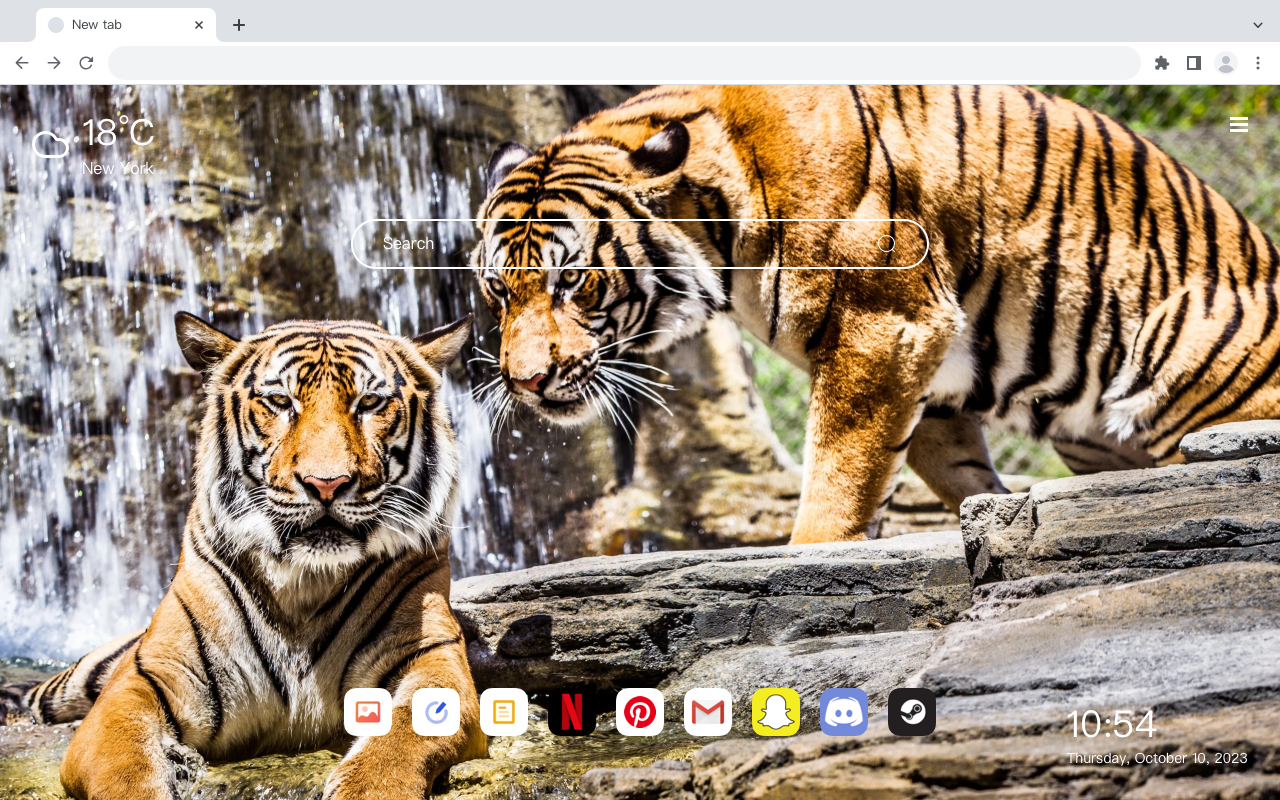Open the yellow notes shortcut
Screen dimensions: 1280x800
tap(504, 712)
